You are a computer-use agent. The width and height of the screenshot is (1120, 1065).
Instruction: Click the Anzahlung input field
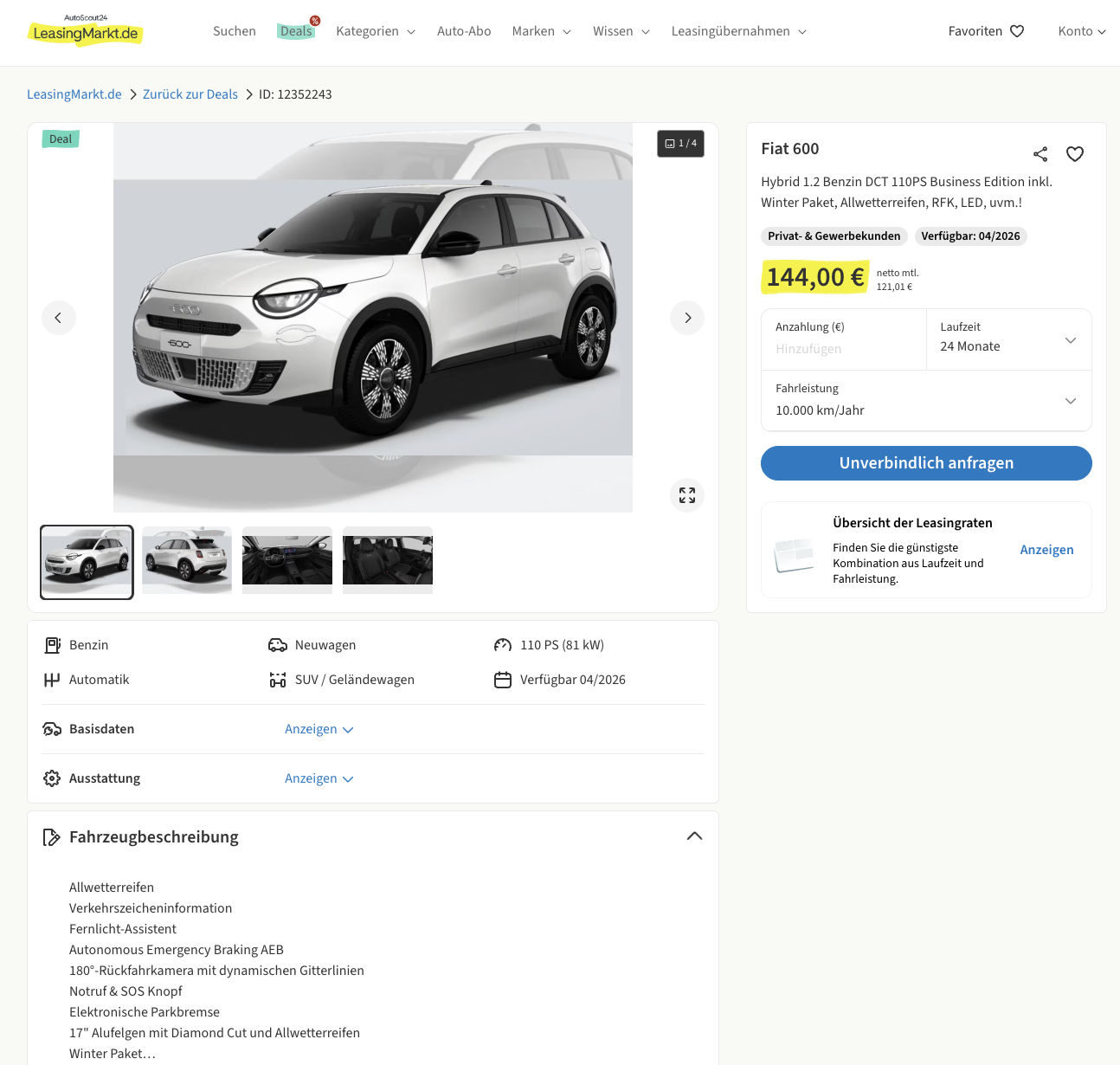pyautogui.click(x=843, y=348)
